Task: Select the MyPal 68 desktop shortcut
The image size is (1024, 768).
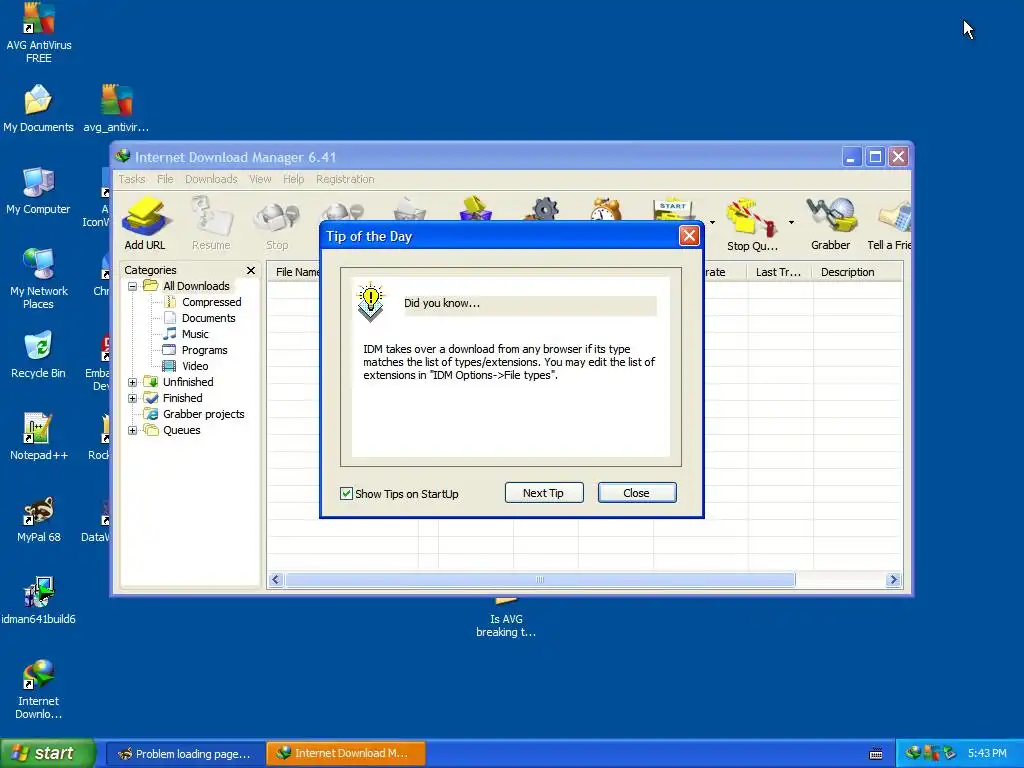Action: pyautogui.click(x=39, y=519)
